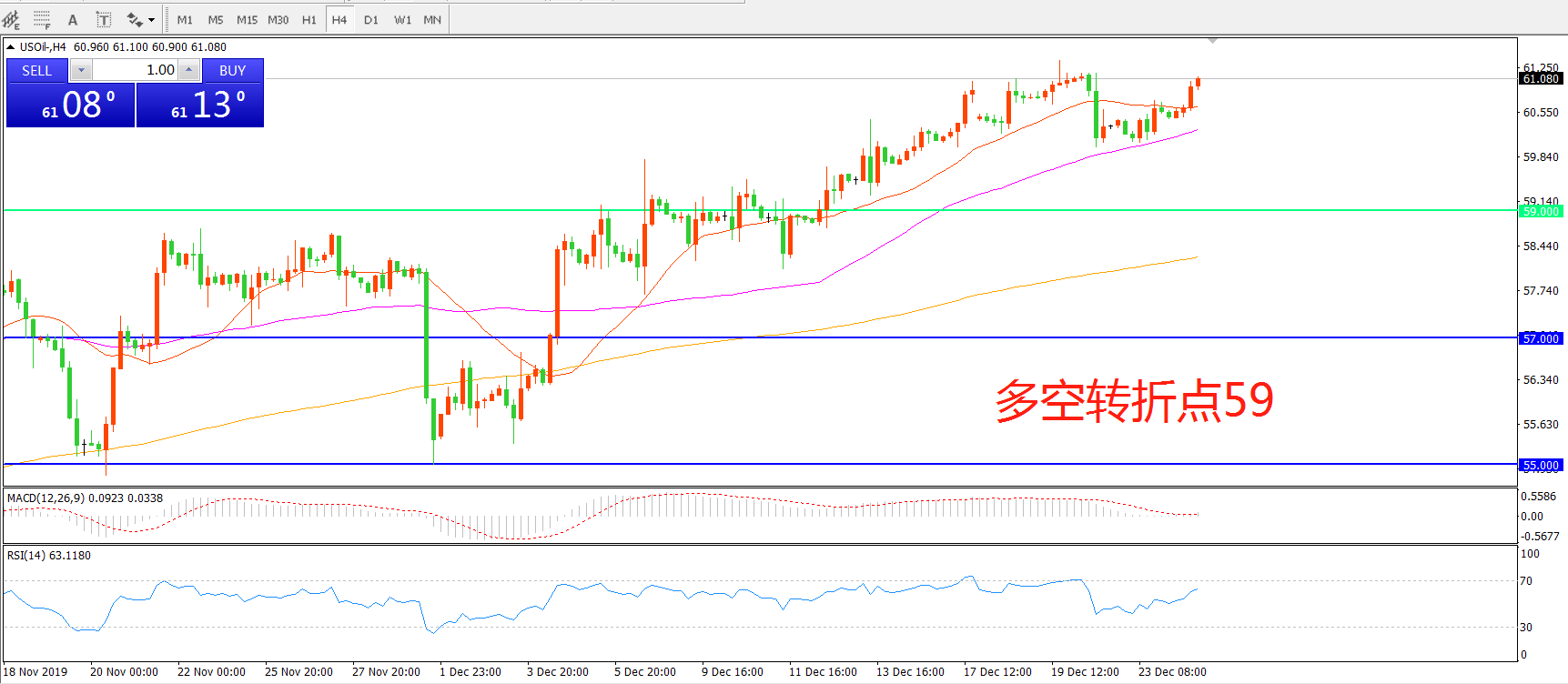Select the D1 timeframe button
Viewport: 1568px width, 684px height.
point(371,20)
